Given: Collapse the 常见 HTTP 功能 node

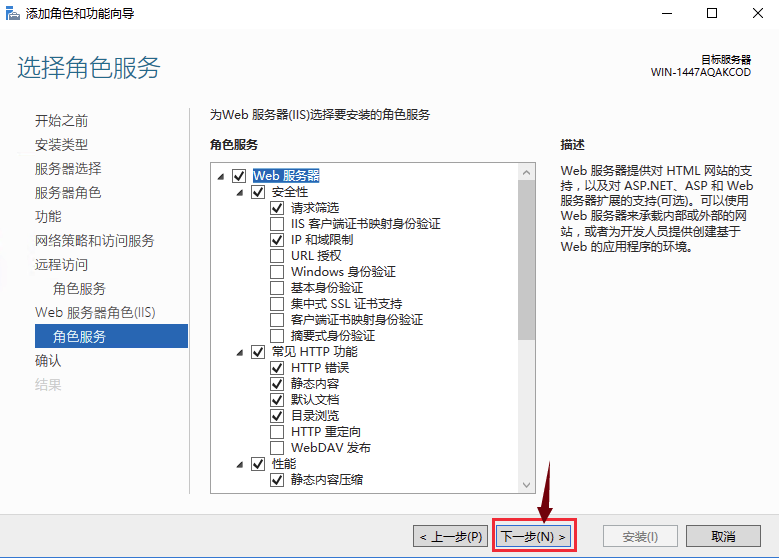Looking at the screenshot, I should 240,352.
